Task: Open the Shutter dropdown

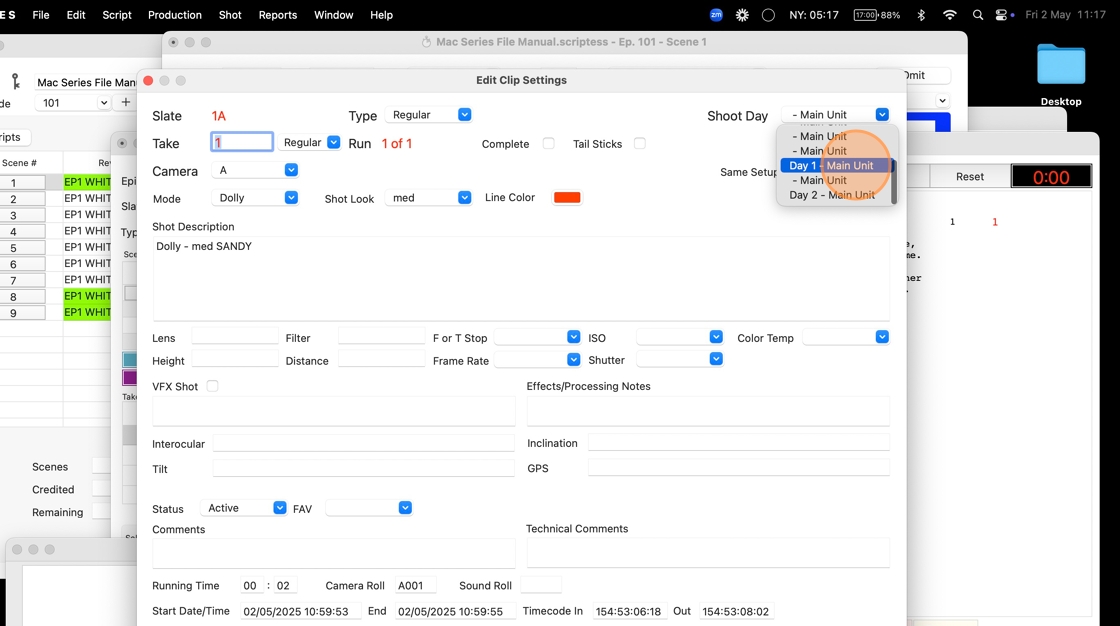Action: 679,359
